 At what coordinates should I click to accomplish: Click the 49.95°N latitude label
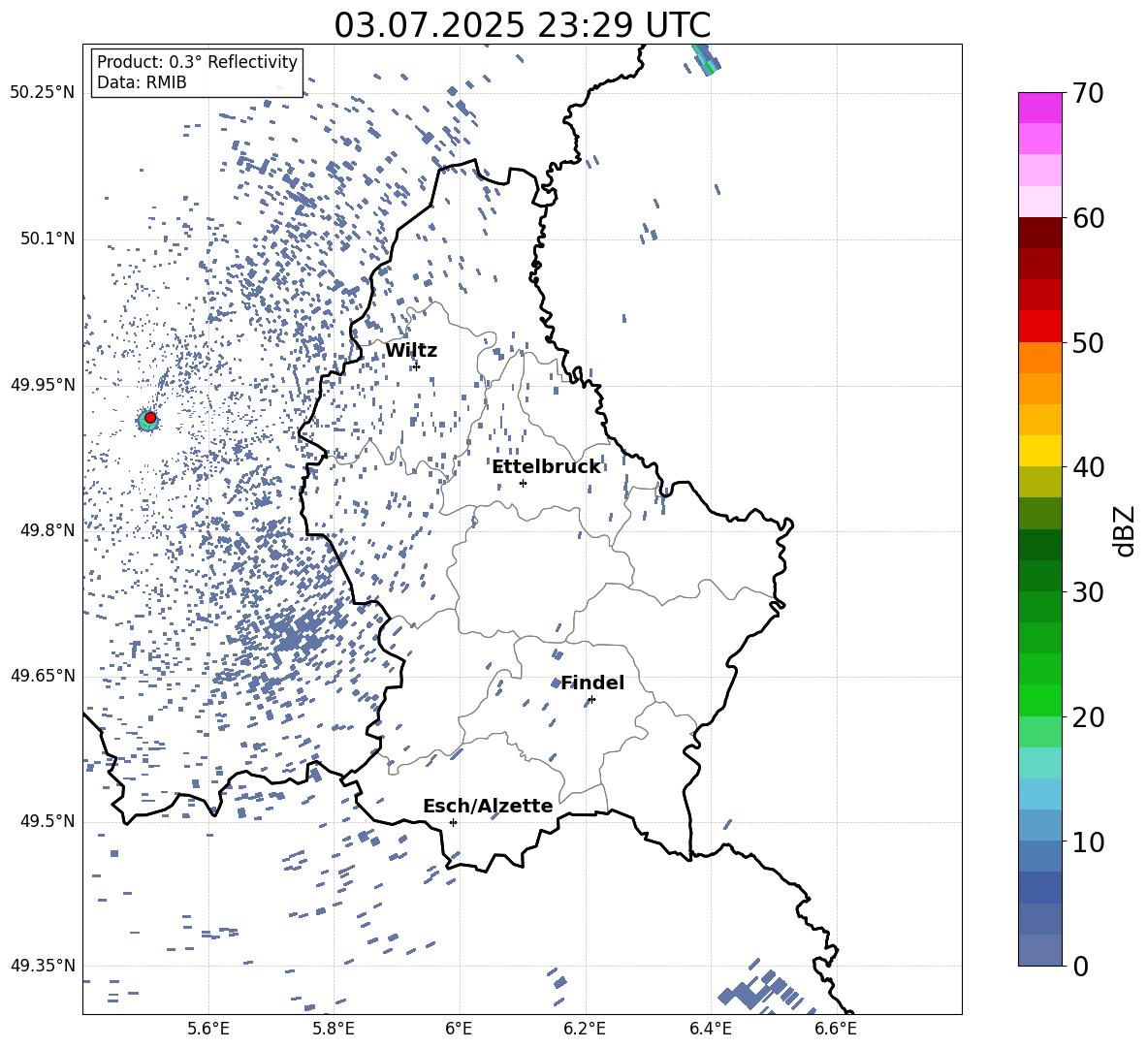tap(42, 384)
